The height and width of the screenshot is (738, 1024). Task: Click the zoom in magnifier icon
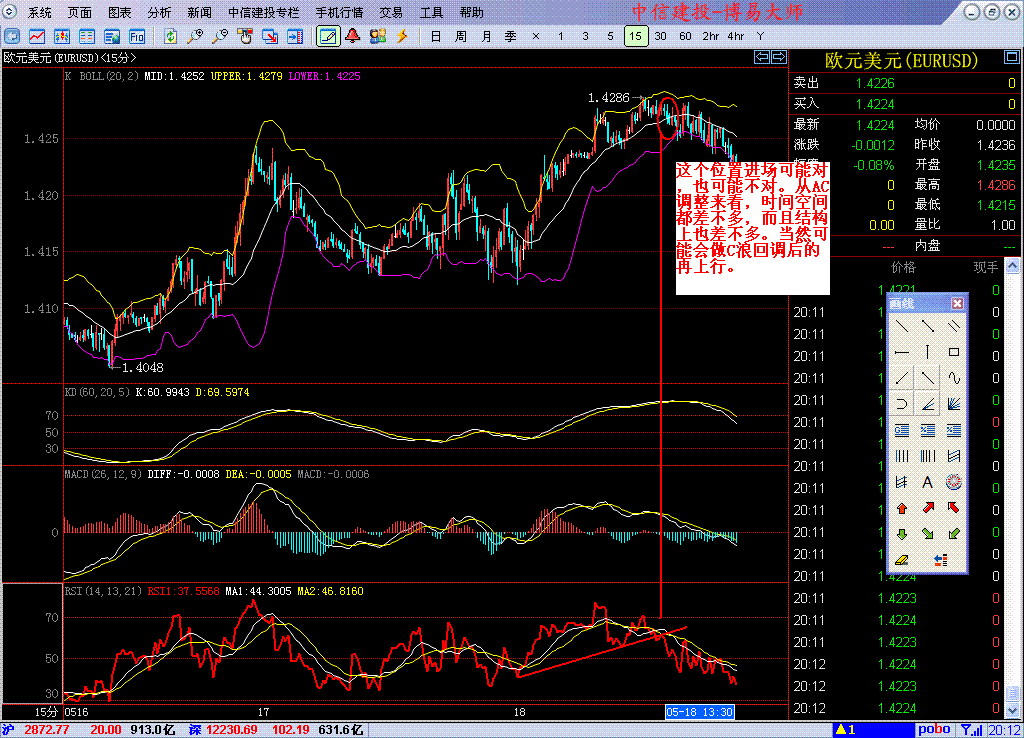195,37
